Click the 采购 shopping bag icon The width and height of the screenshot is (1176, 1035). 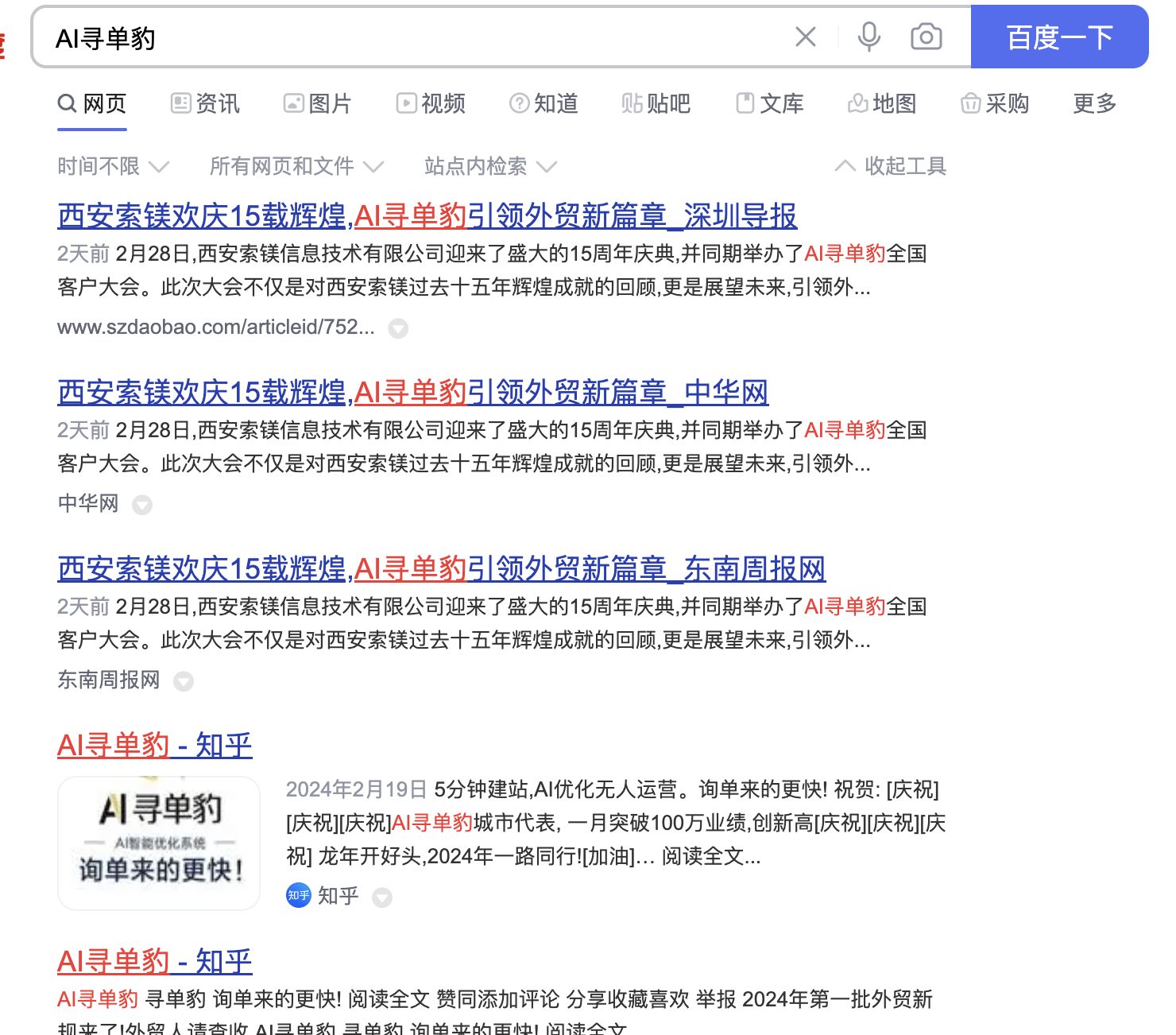click(971, 103)
